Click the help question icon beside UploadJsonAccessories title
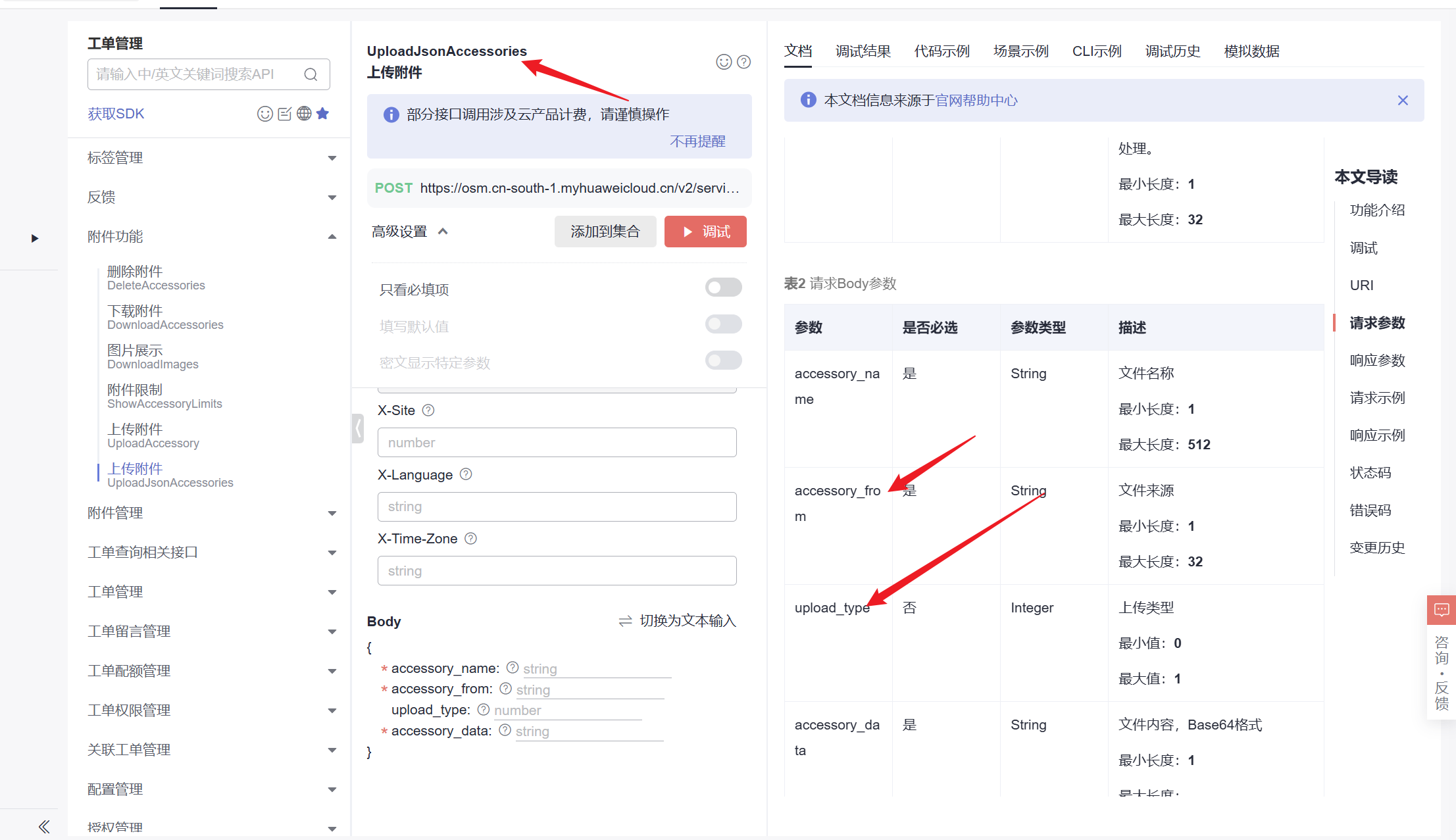This screenshot has width=1456, height=840. (743, 62)
